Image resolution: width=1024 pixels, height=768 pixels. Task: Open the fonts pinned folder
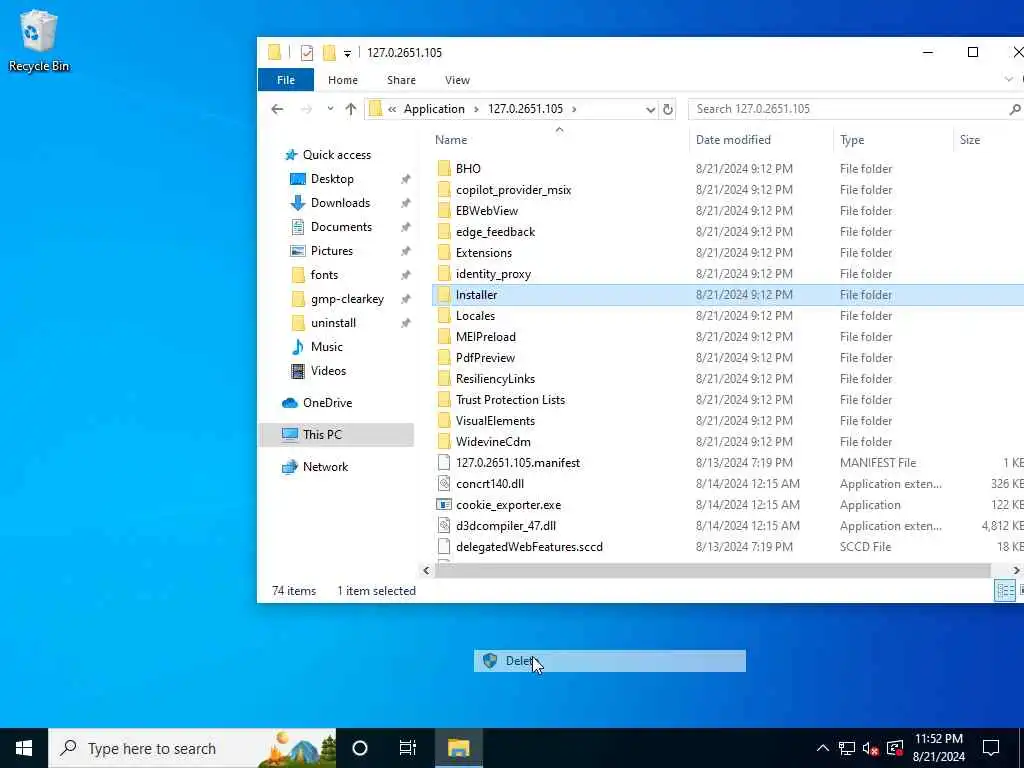[x=324, y=275]
